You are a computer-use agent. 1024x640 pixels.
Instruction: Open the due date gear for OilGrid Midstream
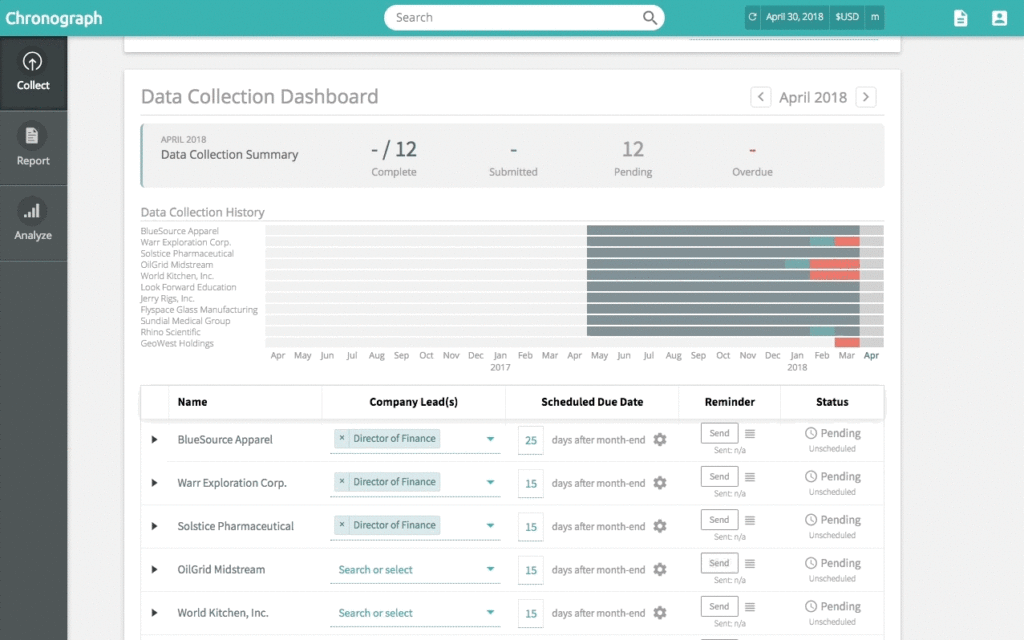(659, 569)
